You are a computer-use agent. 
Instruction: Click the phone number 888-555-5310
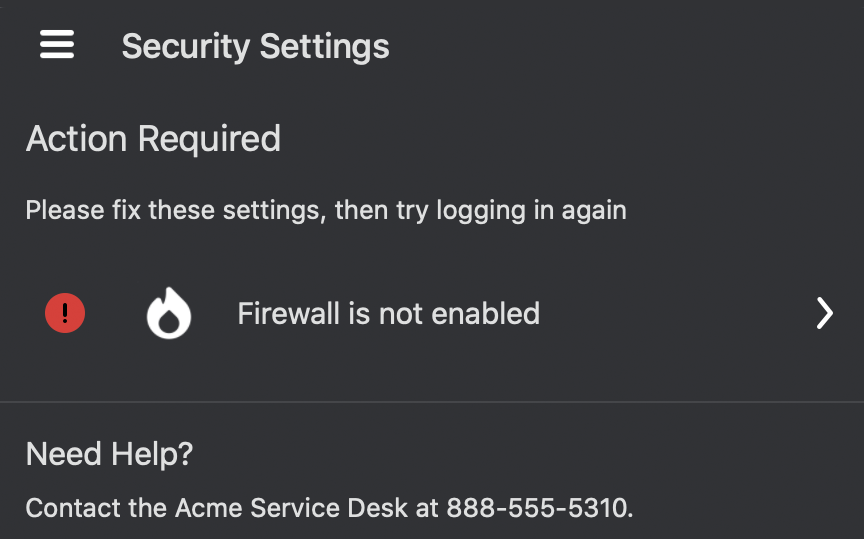tap(537, 507)
